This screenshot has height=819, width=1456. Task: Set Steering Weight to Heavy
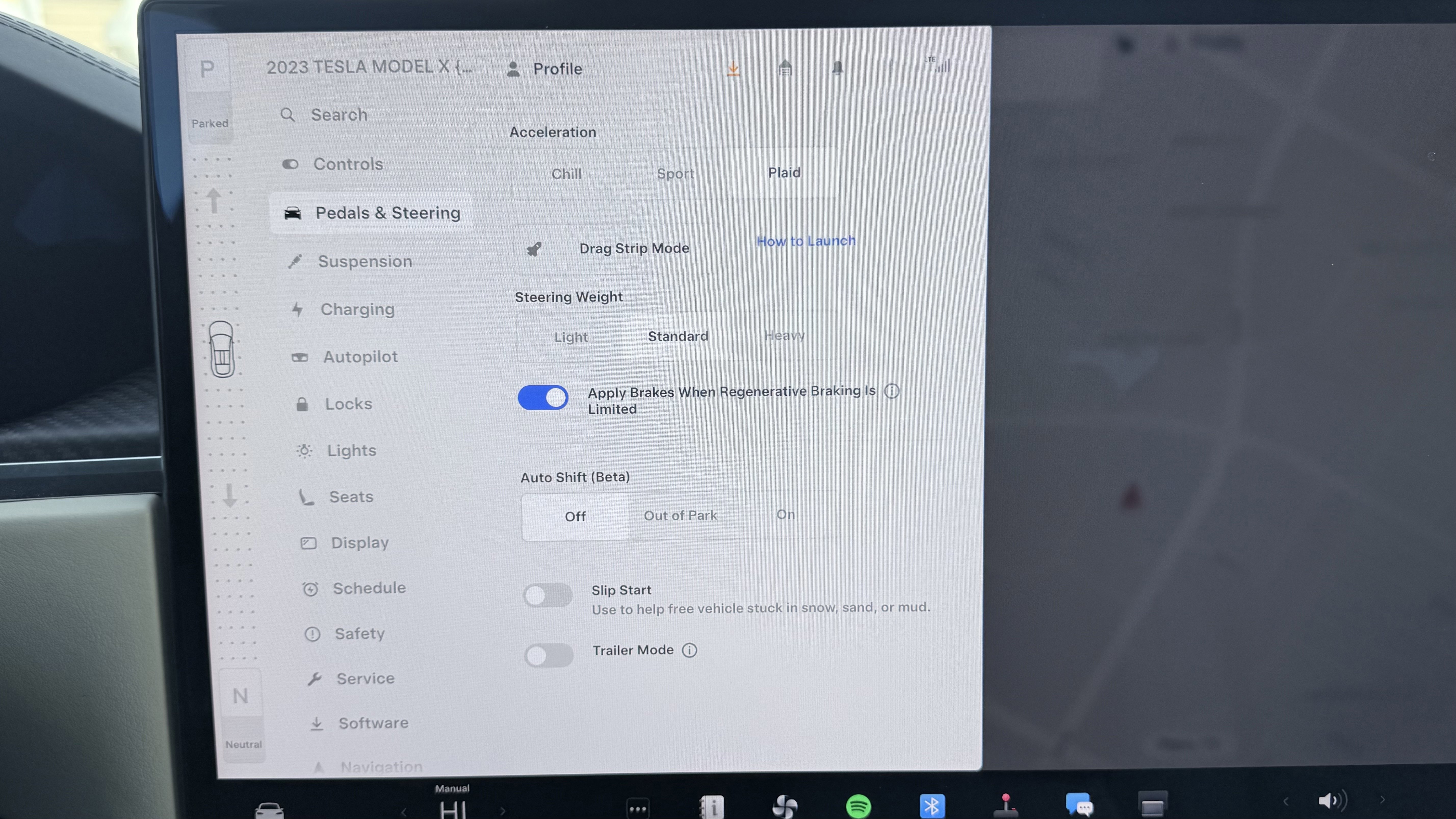point(785,335)
